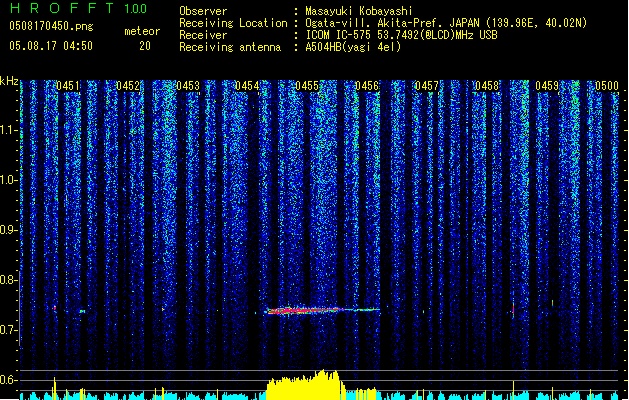Click the Receiving Location label
Screen dimensions: 629x400
click(233, 23)
